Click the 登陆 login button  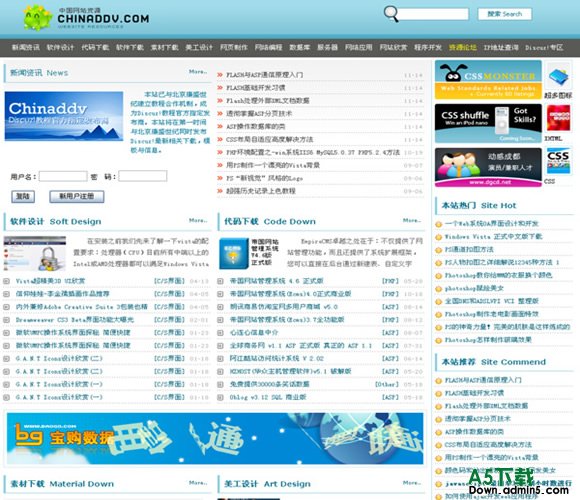click(x=23, y=196)
